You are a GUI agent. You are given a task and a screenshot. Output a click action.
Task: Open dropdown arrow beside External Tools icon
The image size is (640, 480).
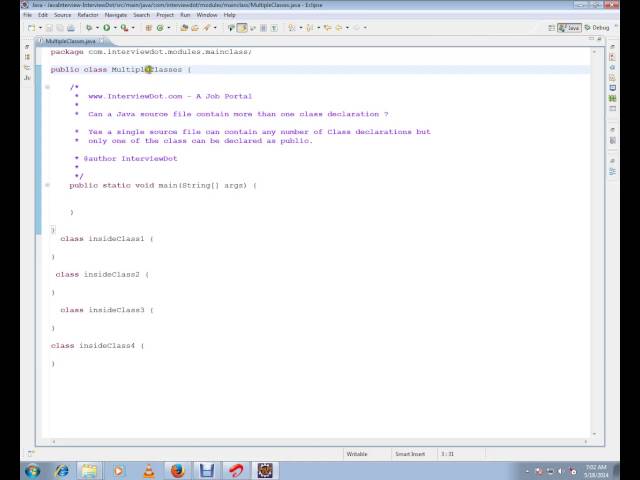(133, 28)
